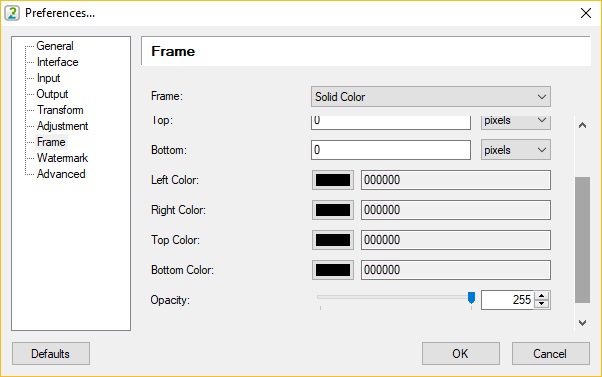Go to the Input settings
The height and width of the screenshot is (377, 602).
(x=48, y=78)
